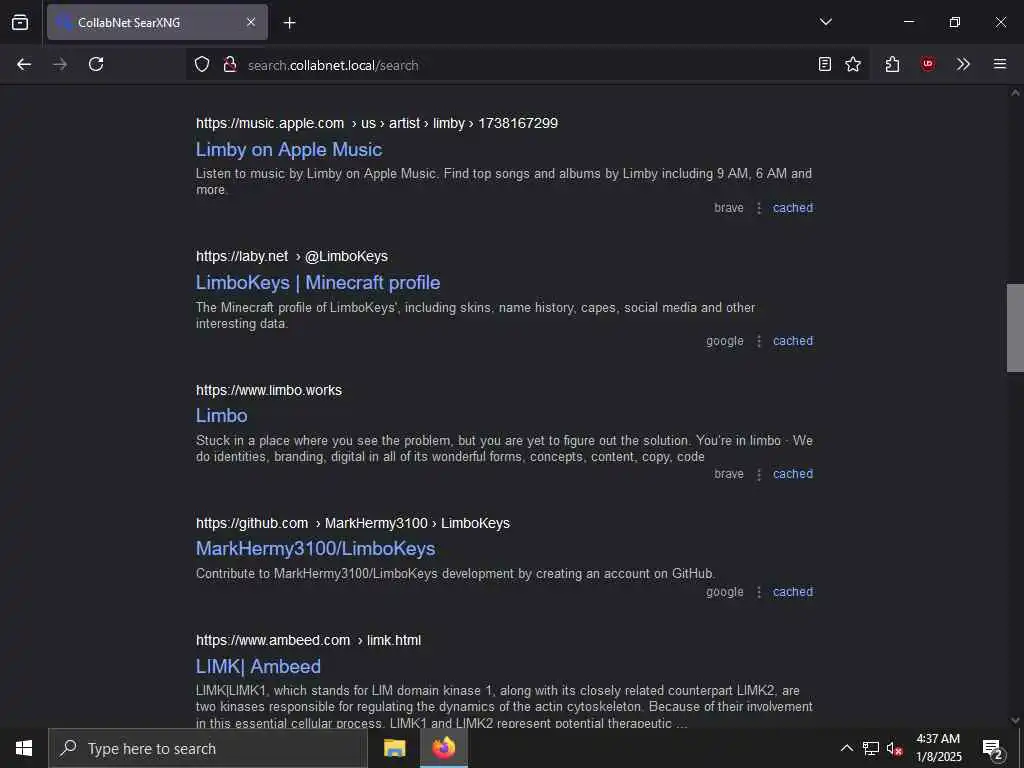Image resolution: width=1024 pixels, height=768 pixels.
Task: Expand more toolbar tools overflow chevrons
Action: click(963, 64)
